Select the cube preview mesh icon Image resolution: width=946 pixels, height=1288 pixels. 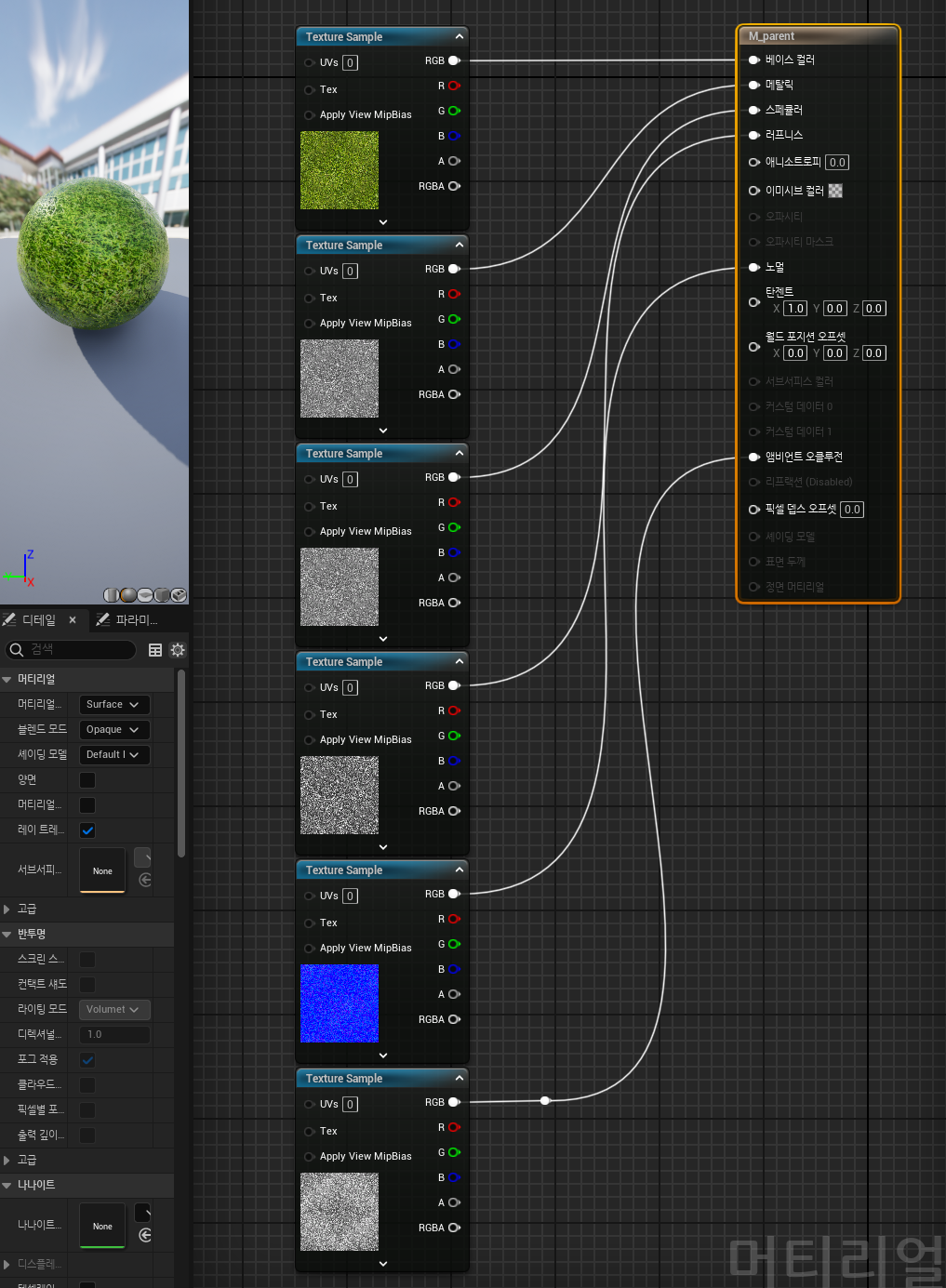click(x=162, y=595)
